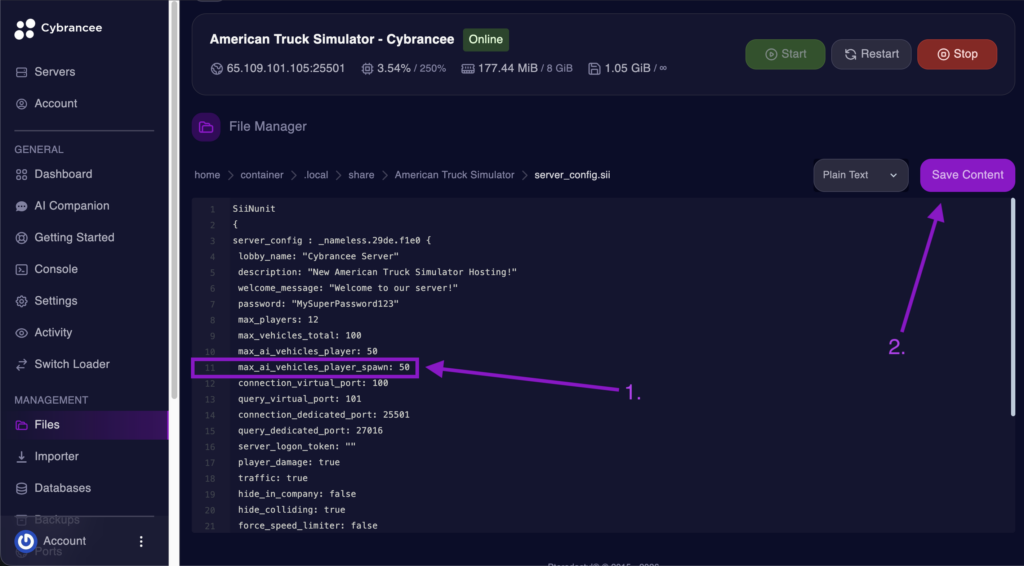Viewport: 1024px width, 566px height.
Task: Click the server title heading
Action: [x=332, y=40]
